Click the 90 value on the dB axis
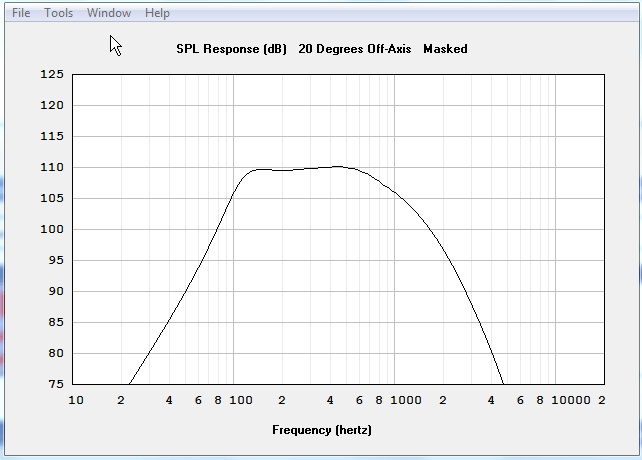 point(56,291)
